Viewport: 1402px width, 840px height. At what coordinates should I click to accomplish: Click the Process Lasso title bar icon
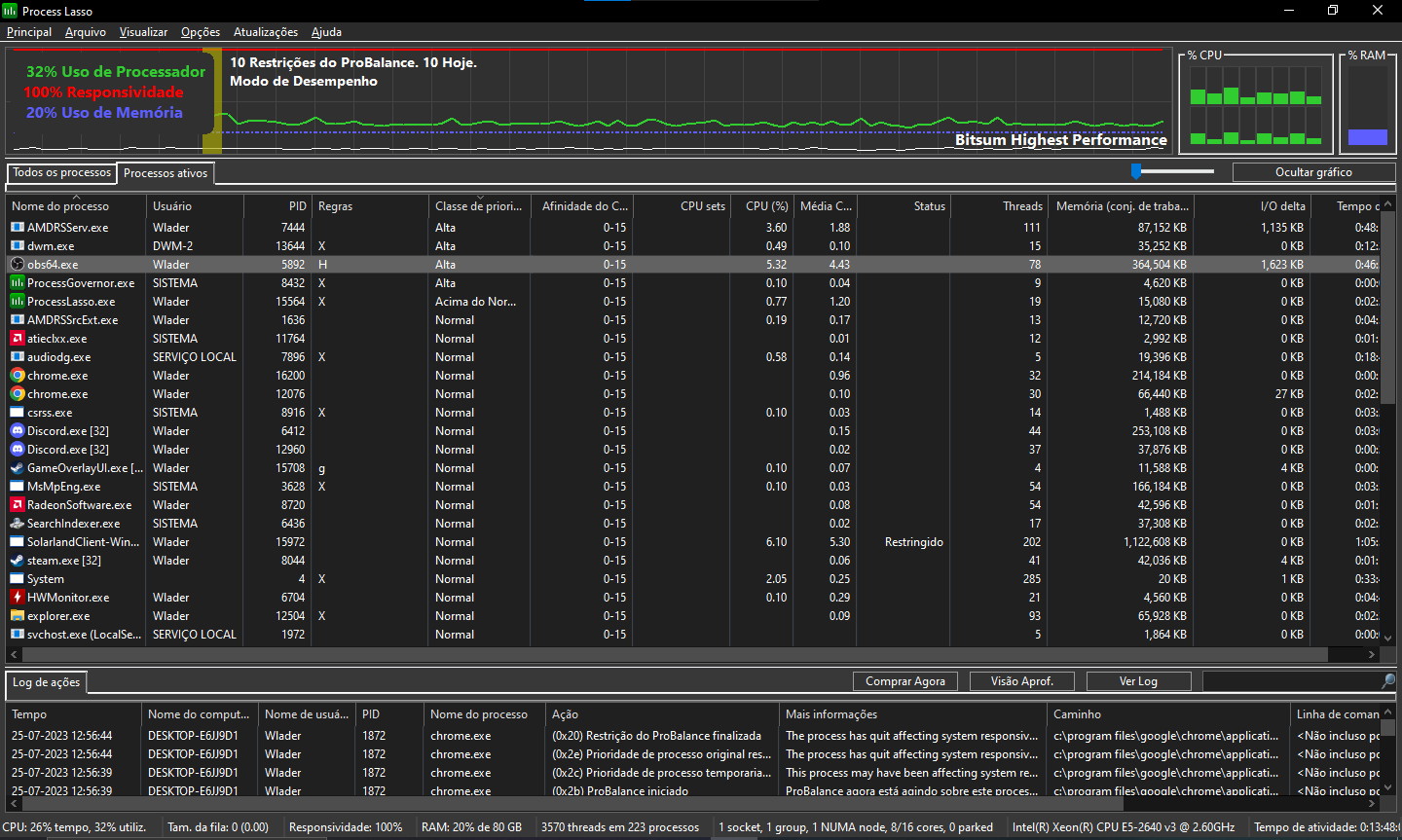click(x=10, y=11)
